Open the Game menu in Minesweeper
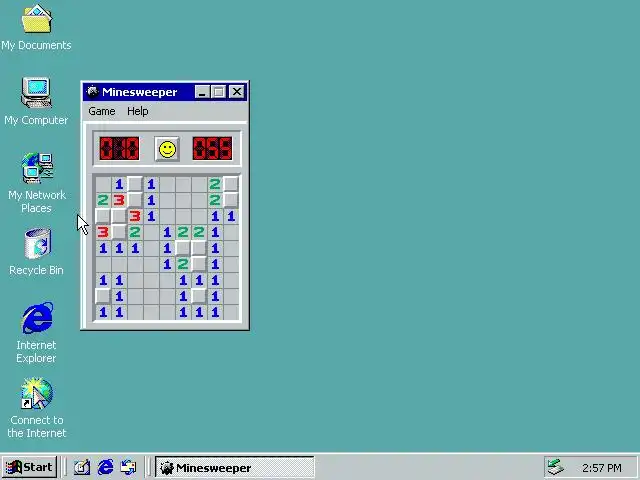 (102, 111)
